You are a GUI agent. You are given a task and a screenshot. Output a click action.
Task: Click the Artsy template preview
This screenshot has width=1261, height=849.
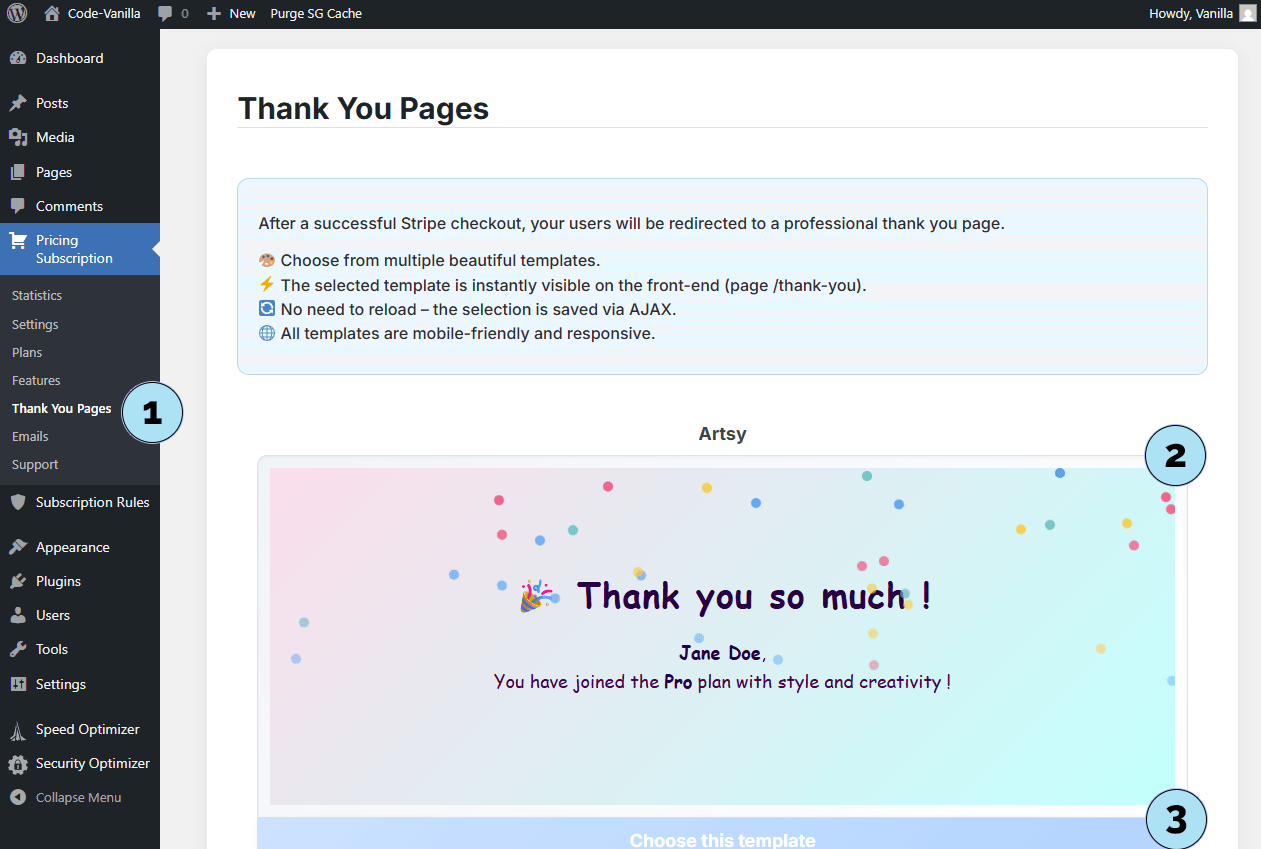click(x=722, y=636)
